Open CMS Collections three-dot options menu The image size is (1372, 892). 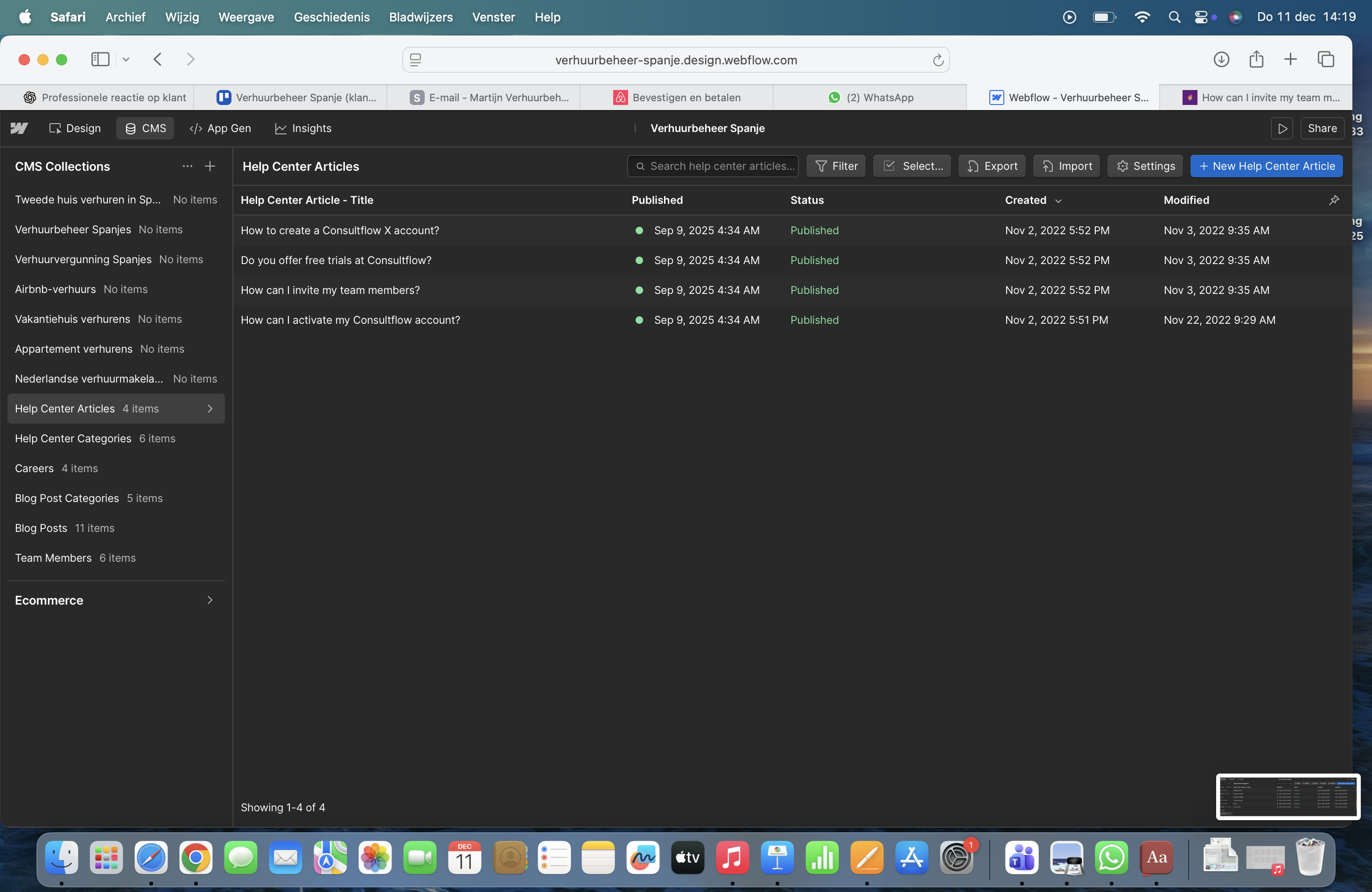[187, 167]
